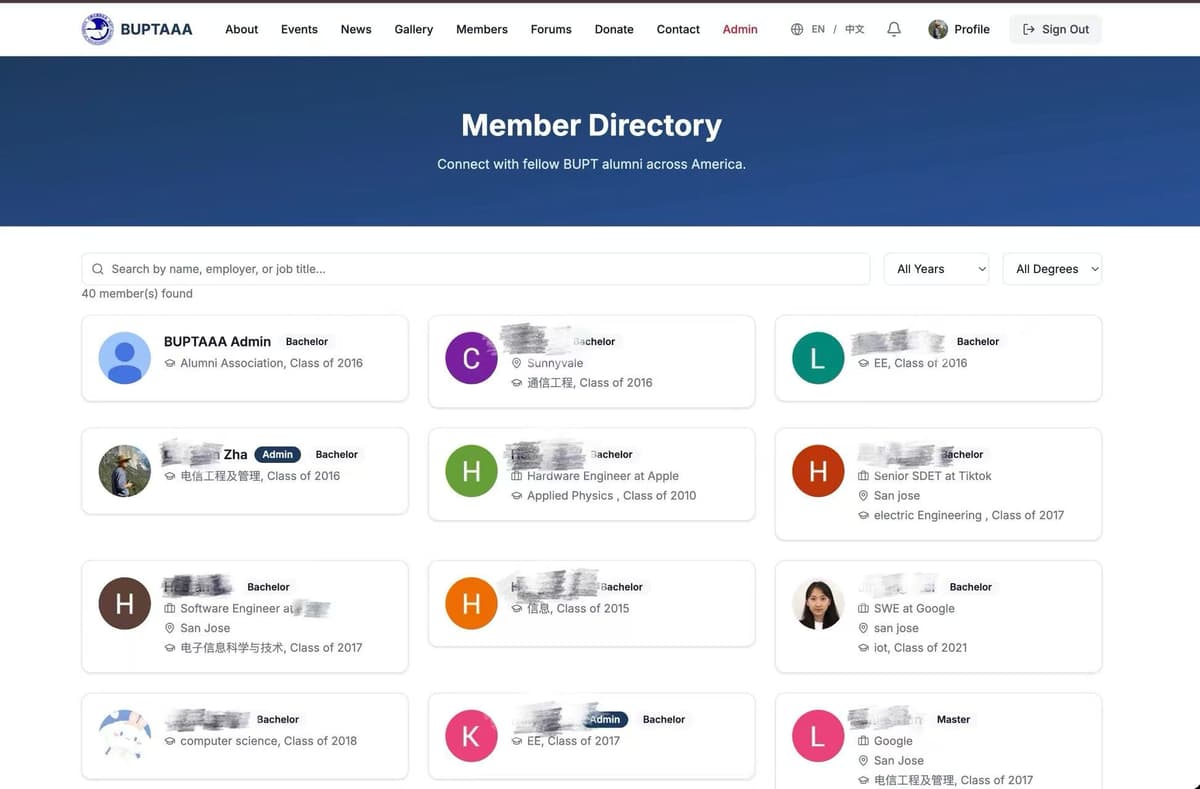1200x789 pixels.
Task: Click the magnifier icon in search box
Action: click(x=98, y=269)
